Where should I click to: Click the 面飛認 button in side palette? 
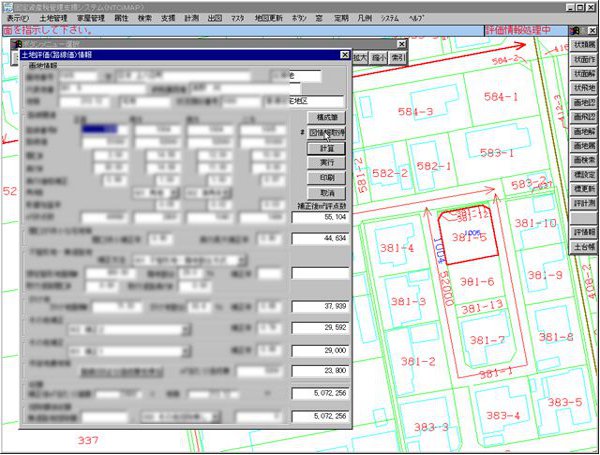click(x=584, y=117)
